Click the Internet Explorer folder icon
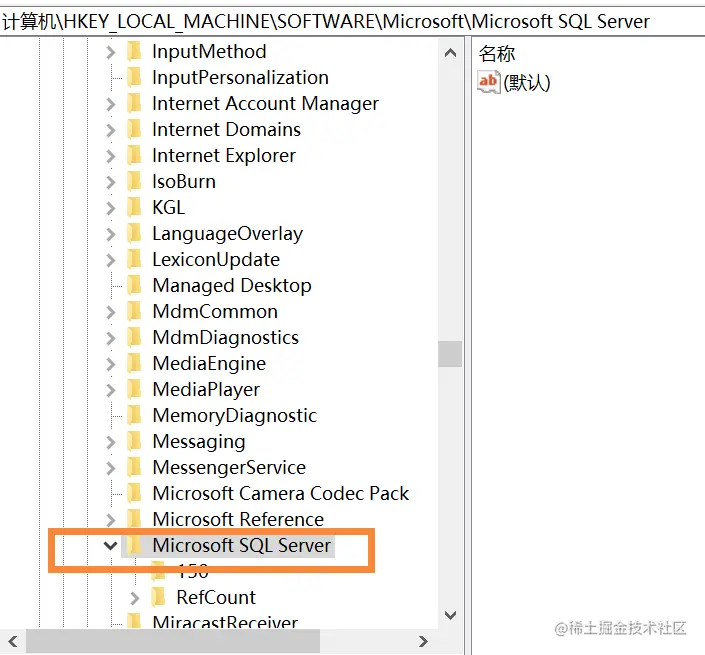 click(134, 155)
